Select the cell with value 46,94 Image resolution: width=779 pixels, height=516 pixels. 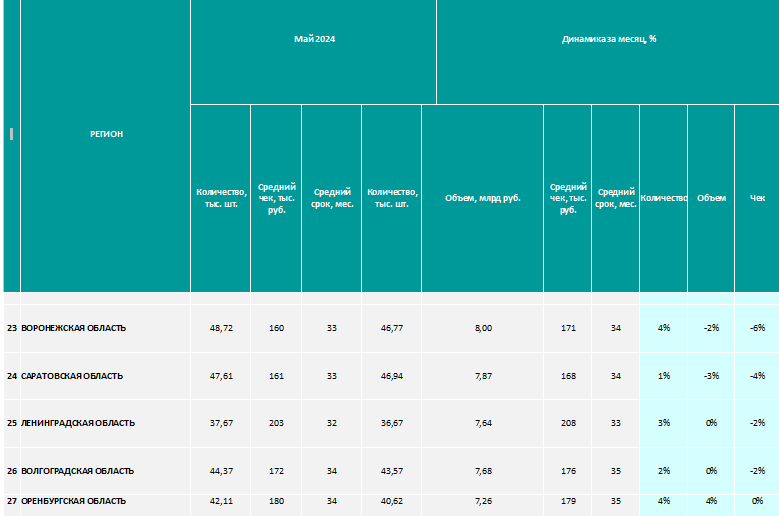(x=391, y=376)
